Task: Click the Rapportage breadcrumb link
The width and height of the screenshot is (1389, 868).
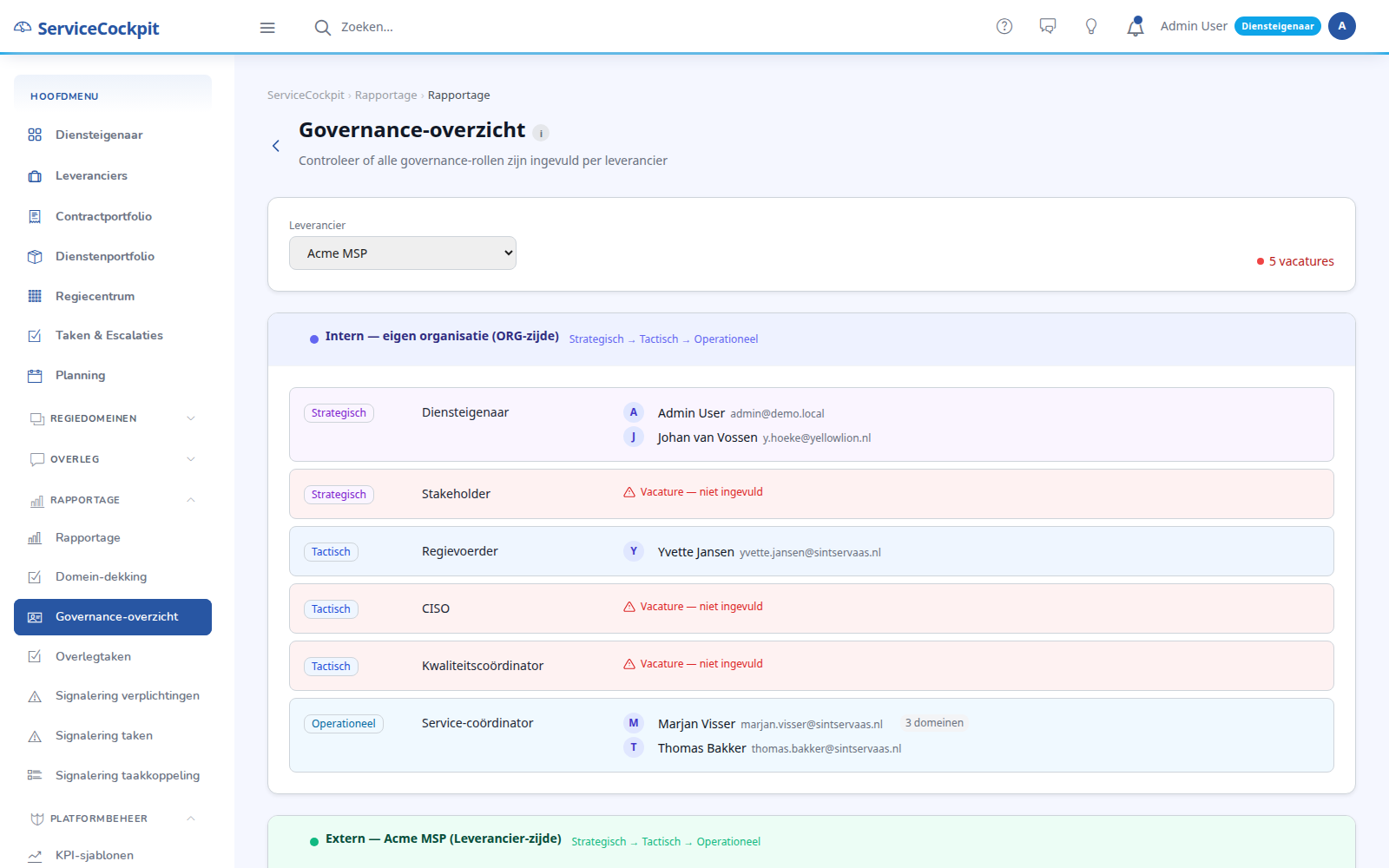Action: pos(385,95)
